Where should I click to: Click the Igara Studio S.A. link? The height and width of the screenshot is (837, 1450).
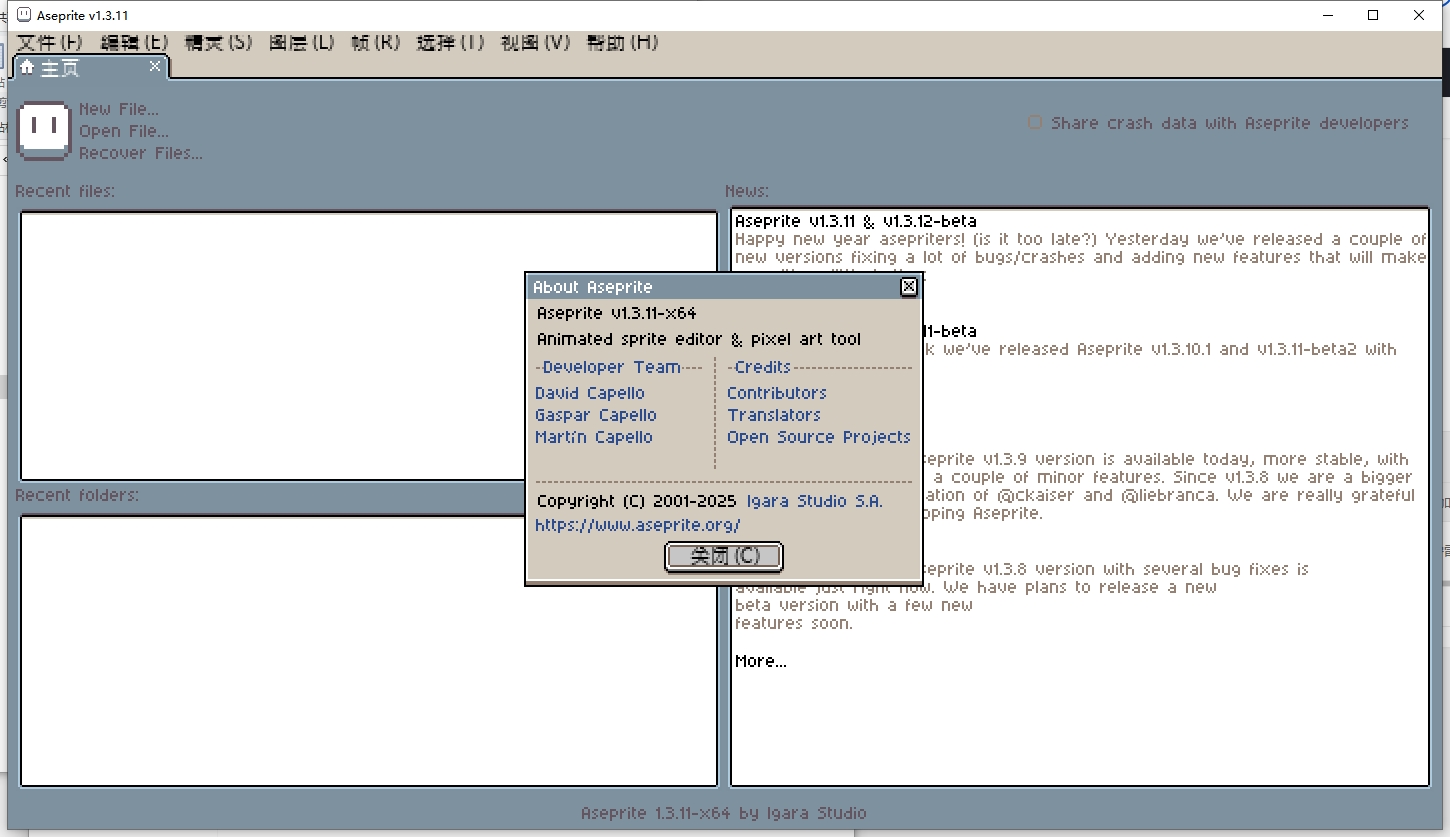(813, 501)
